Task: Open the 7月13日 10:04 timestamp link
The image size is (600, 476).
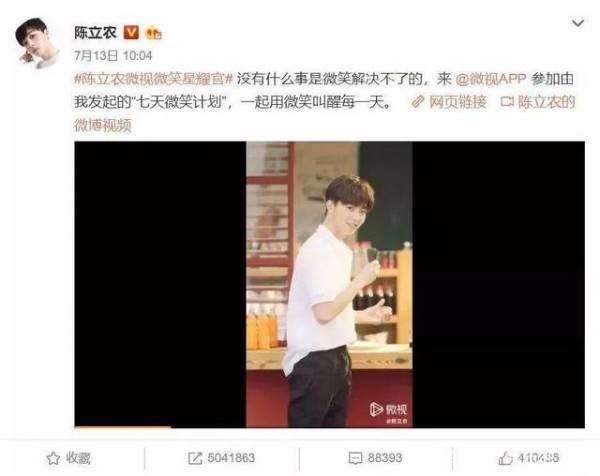Action: [113, 56]
